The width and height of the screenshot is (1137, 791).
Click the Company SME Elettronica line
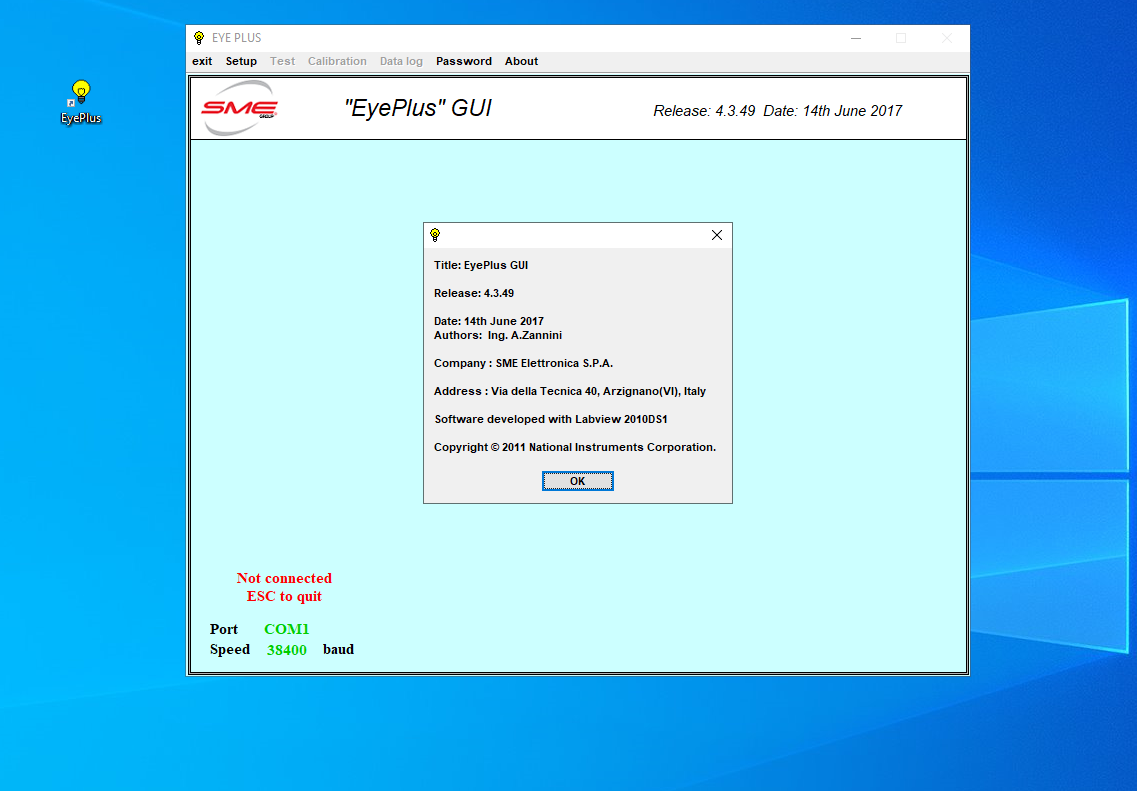click(x=523, y=363)
